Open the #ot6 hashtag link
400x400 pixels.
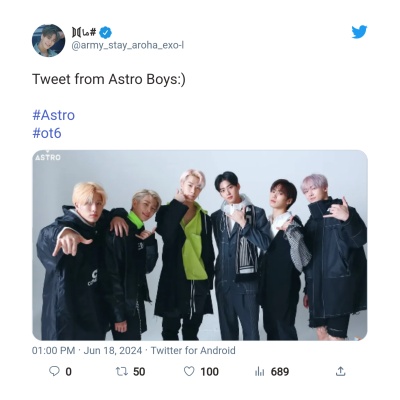47,133
